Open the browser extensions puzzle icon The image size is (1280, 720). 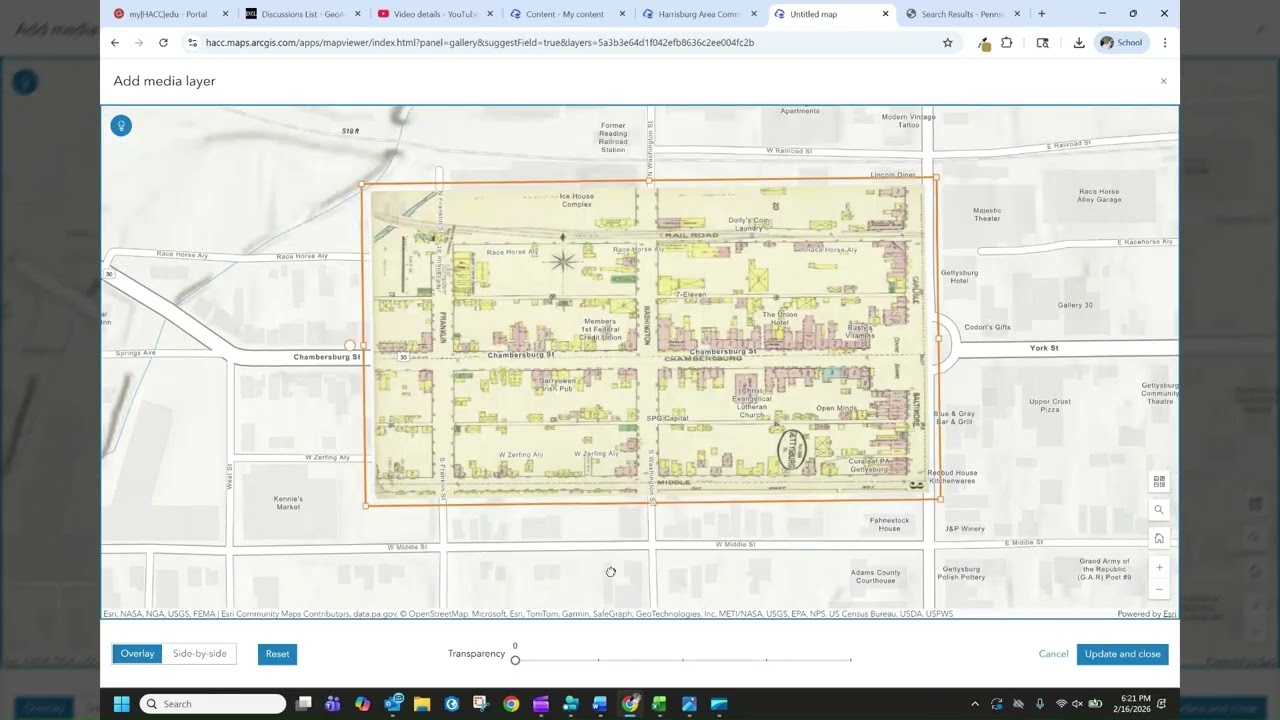click(1007, 43)
